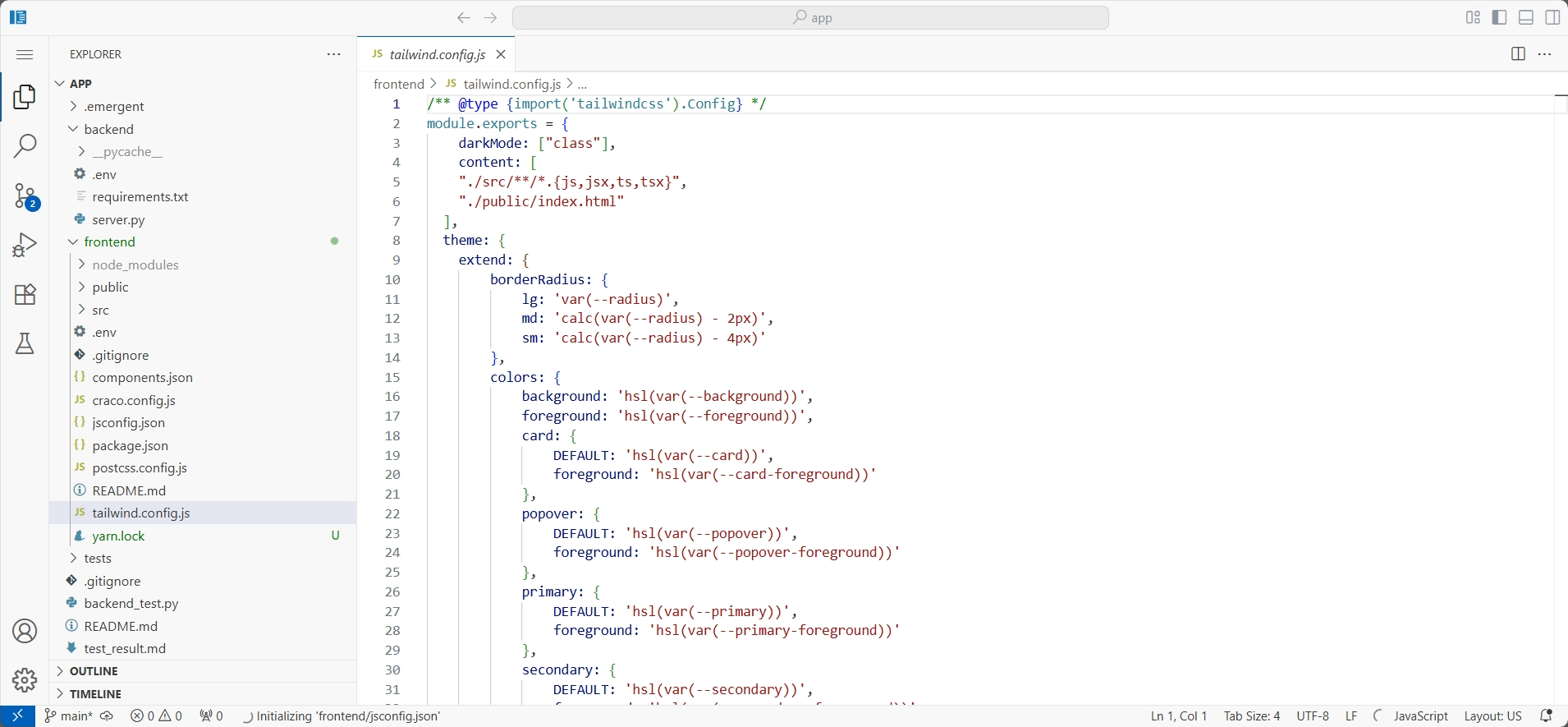1568x727 pixels.
Task: Change JavaScript language mode
Action: pyautogui.click(x=1420, y=716)
